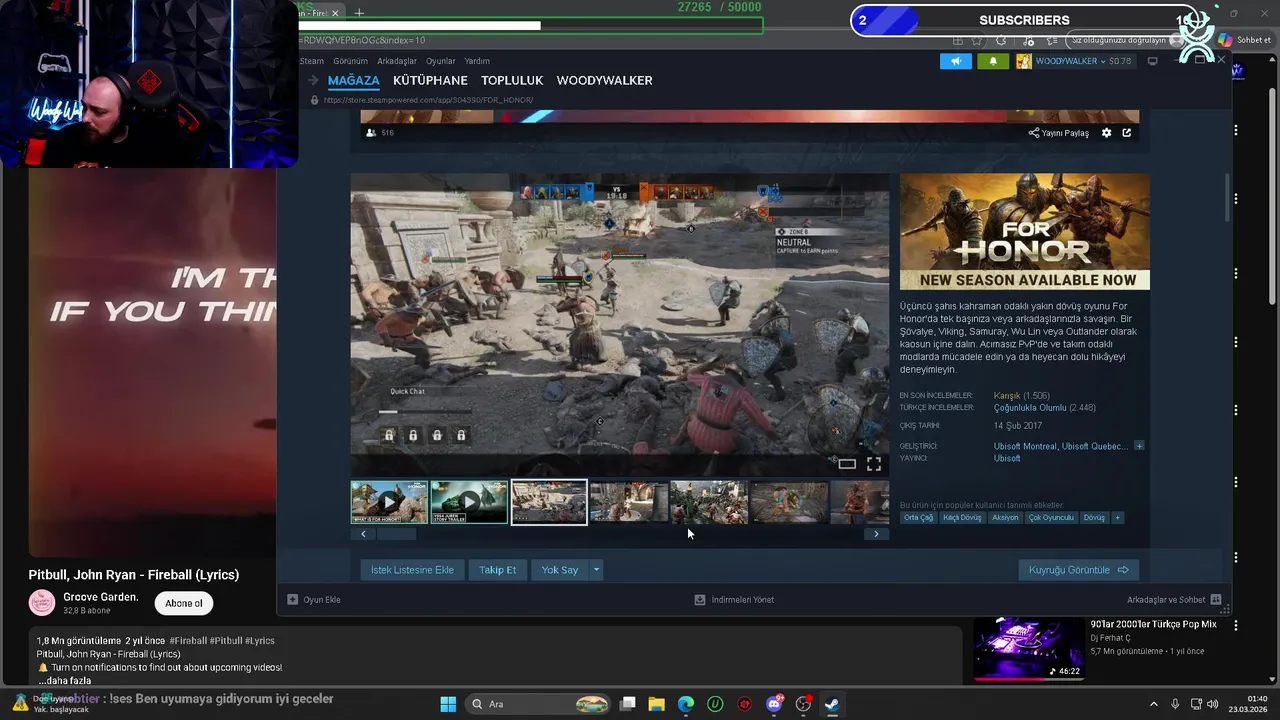Viewport: 1280px width, 720px height.
Task: Play the first For Honor trailer thumbnail
Action: [389, 502]
